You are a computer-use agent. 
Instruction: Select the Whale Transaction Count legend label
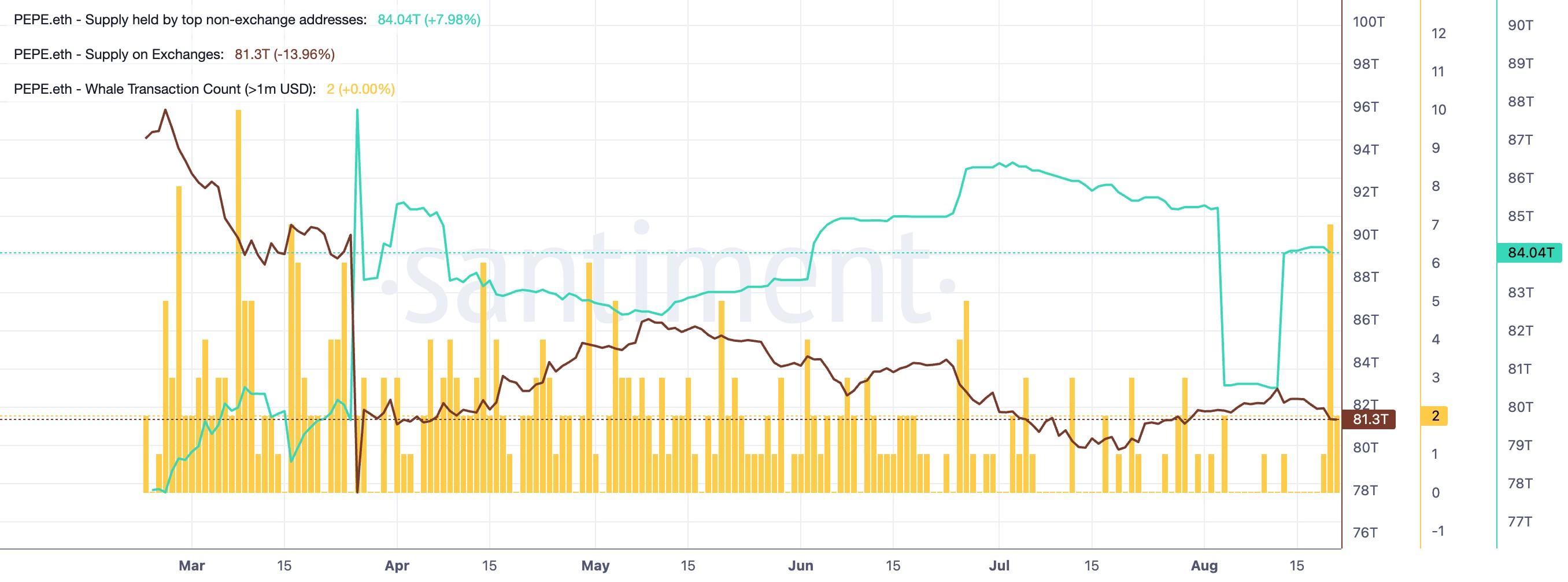coord(165,89)
